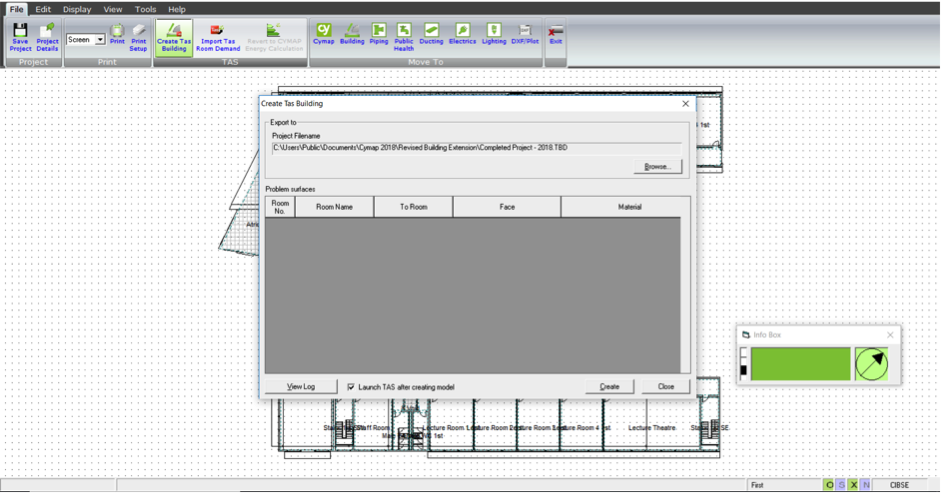Click the CIBSE status bar entry
Screen dimensions: 941x493
pyautogui.click(x=899, y=485)
